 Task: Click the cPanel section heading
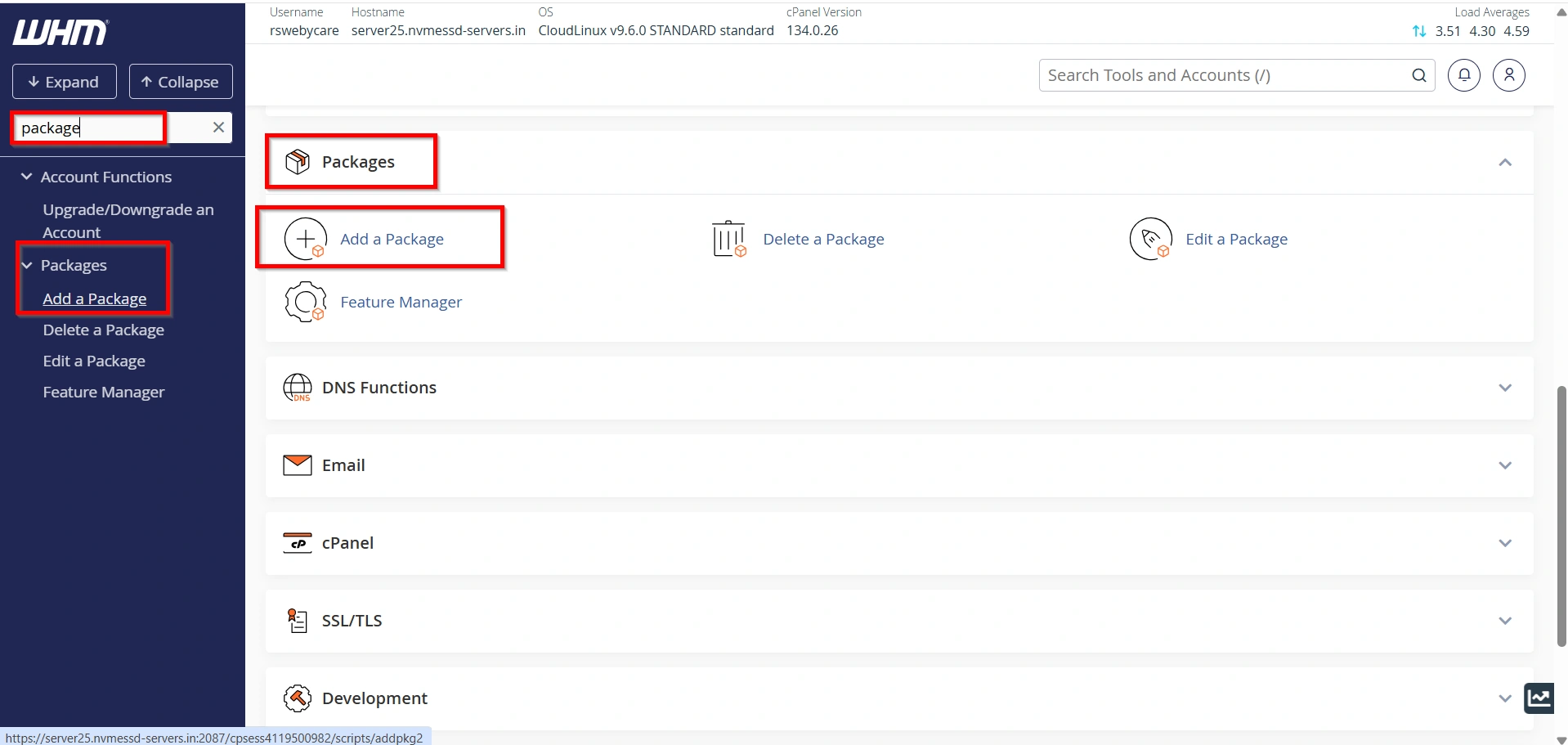[347, 543]
